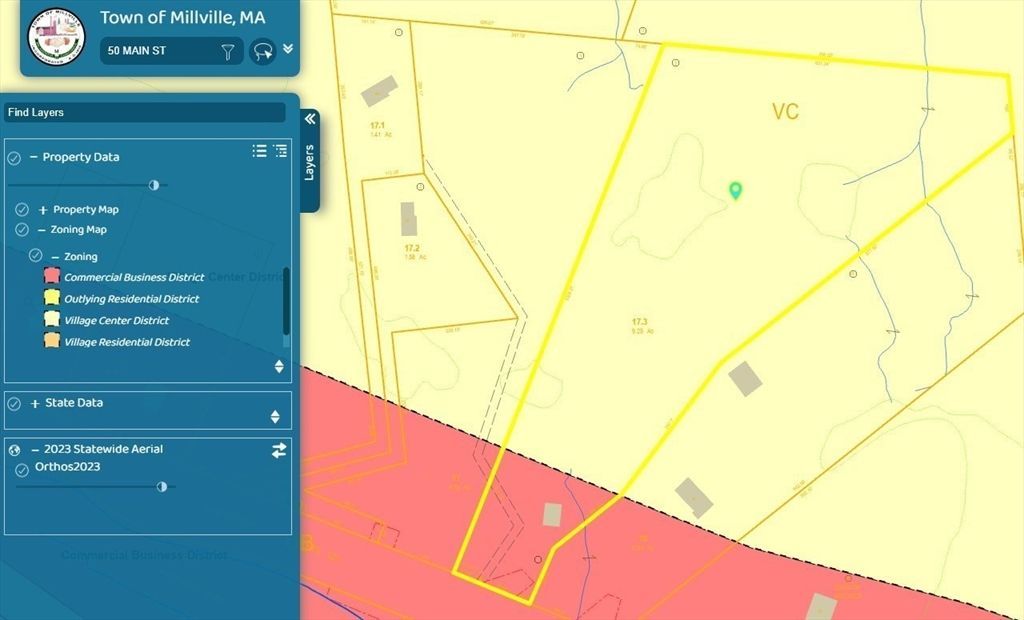Screen dimensions: 1024x620
Task: Expand the Property Map tree node
Action: (43, 210)
